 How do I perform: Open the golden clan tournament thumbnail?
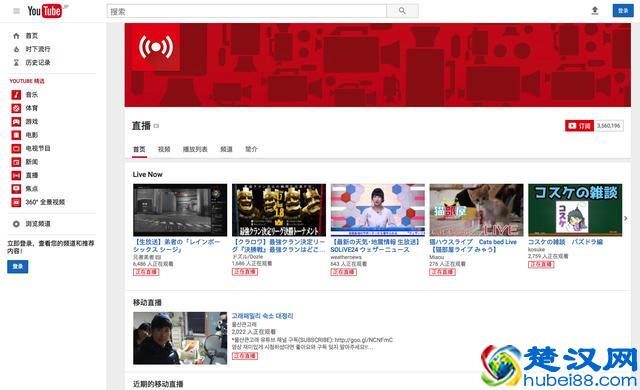tap(279, 210)
